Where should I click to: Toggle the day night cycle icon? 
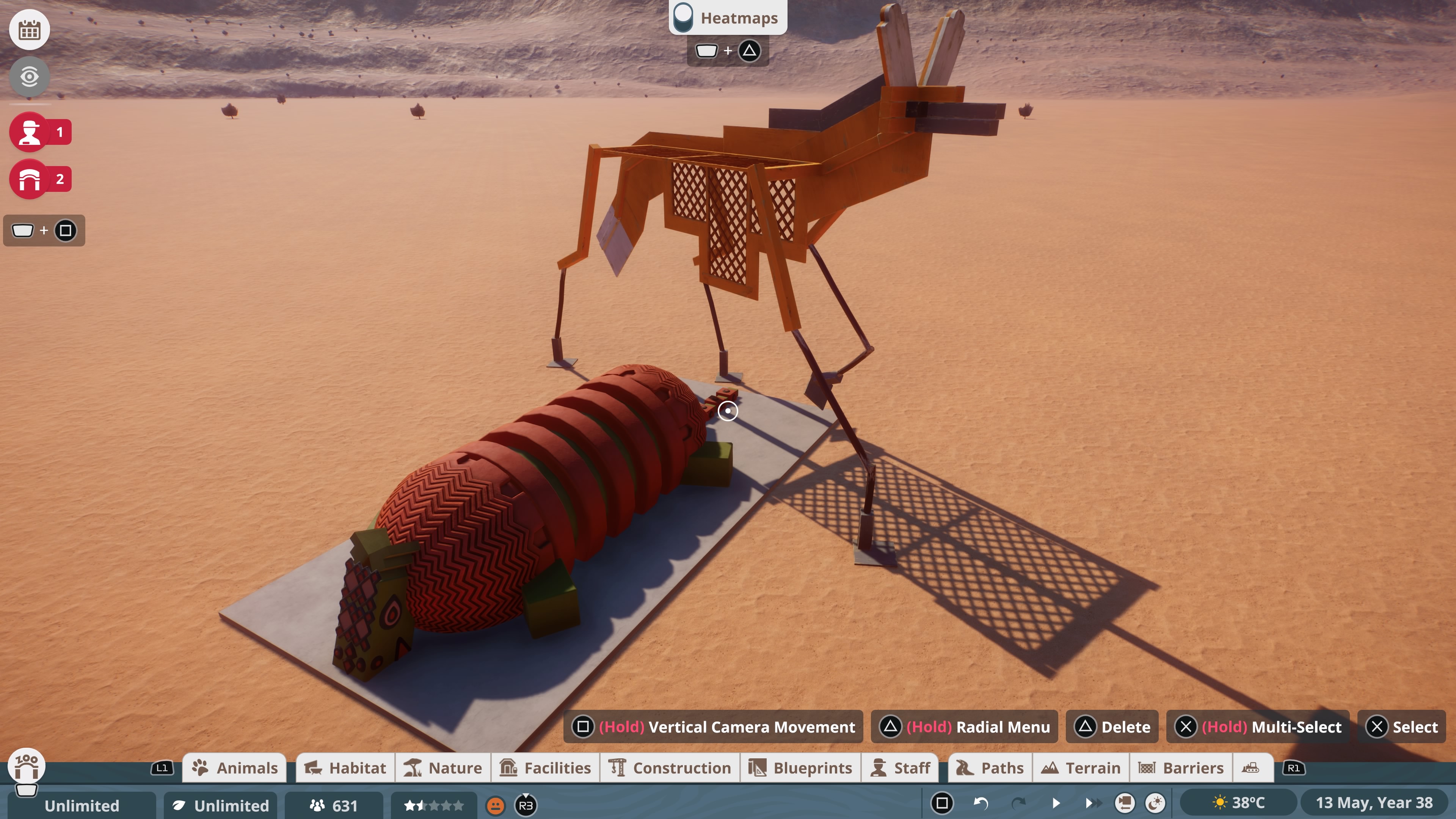tap(1155, 803)
